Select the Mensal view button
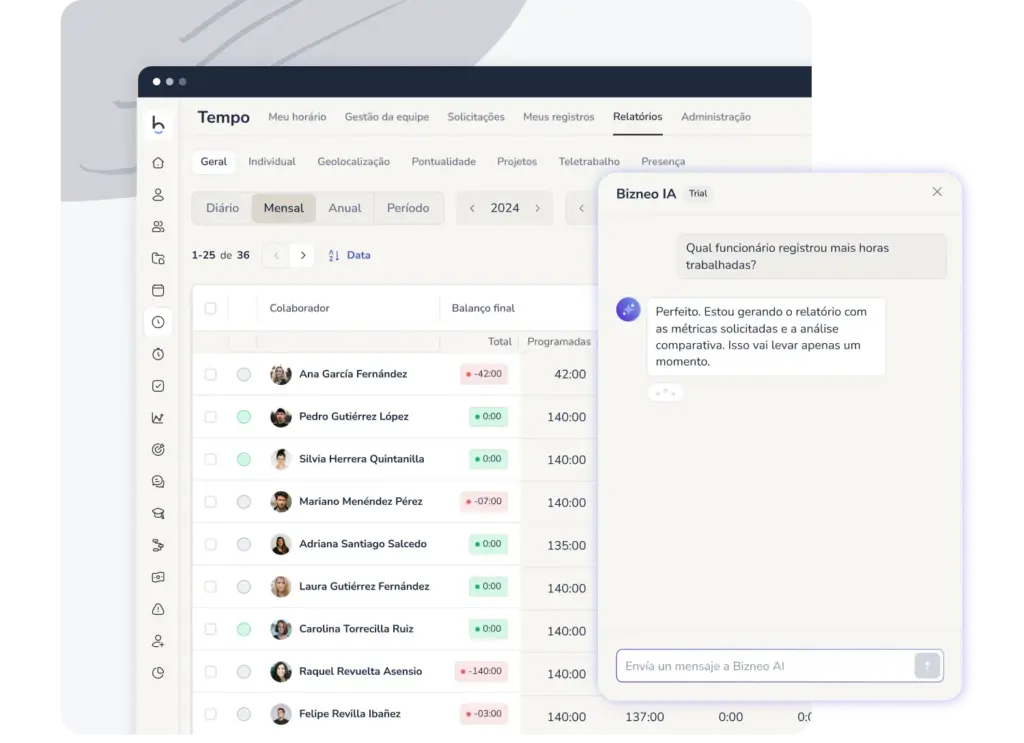Viewport: 1024px width, 743px height. click(283, 208)
